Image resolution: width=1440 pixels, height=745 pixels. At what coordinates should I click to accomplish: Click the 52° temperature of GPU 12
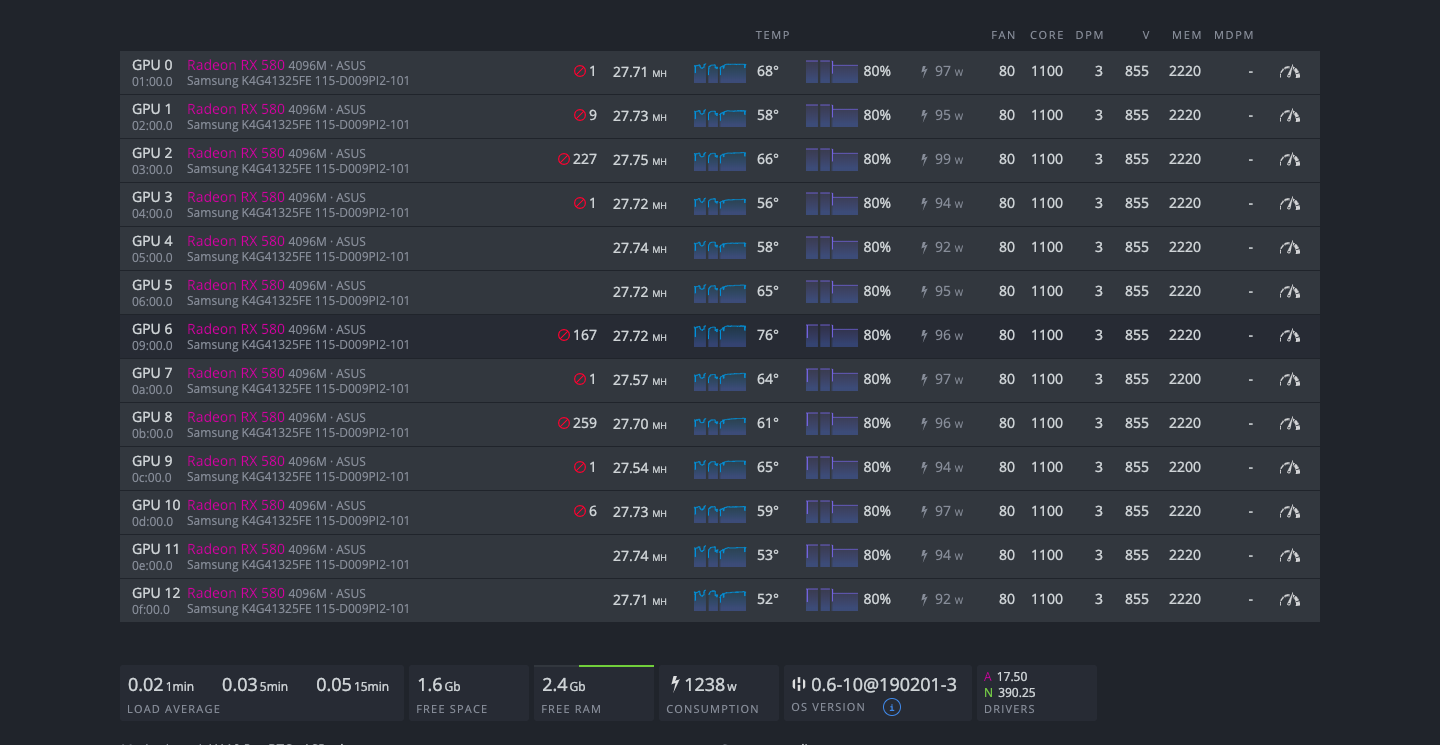[x=768, y=599]
